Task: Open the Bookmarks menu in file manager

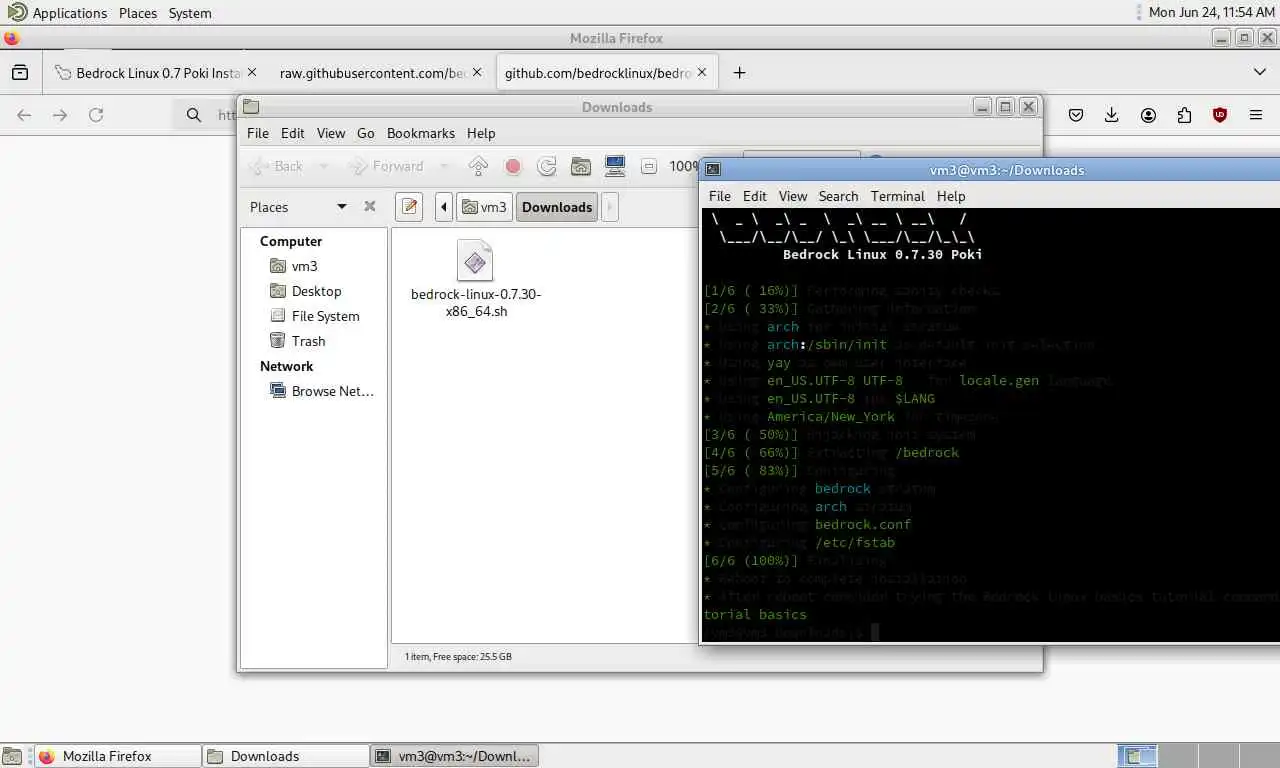Action: pos(421,133)
